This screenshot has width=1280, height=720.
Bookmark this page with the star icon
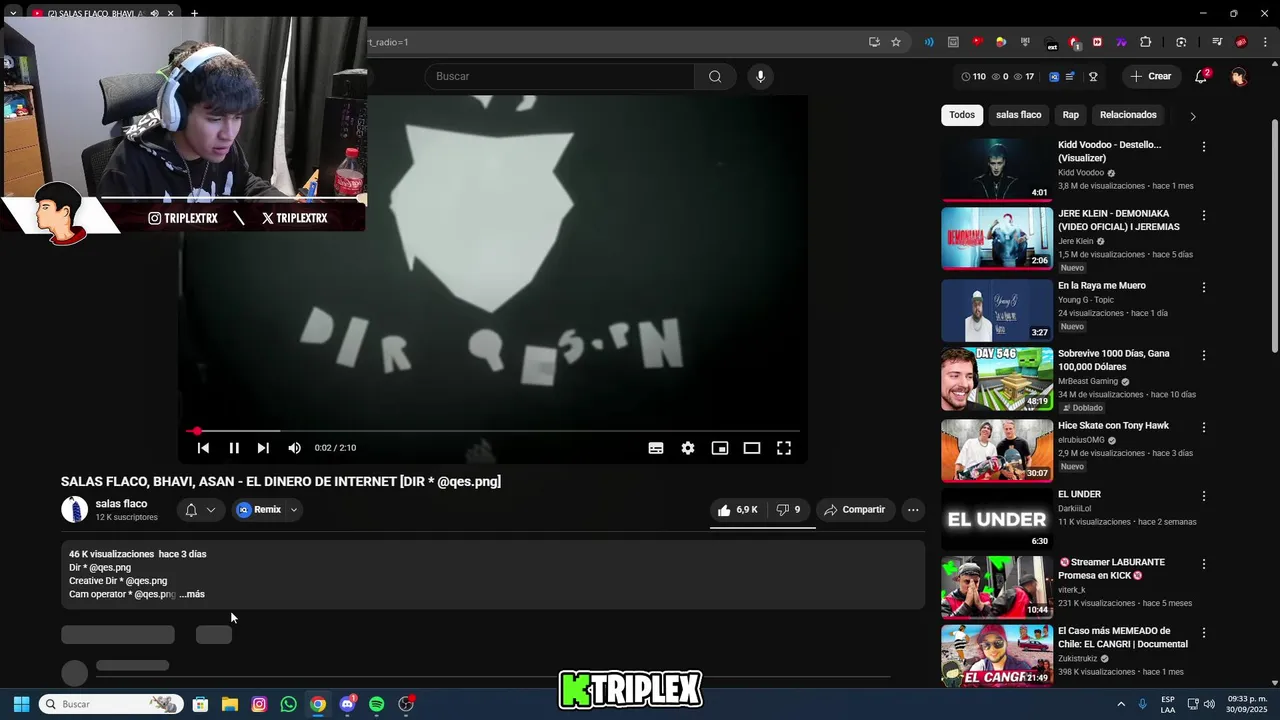click(896, 42)
